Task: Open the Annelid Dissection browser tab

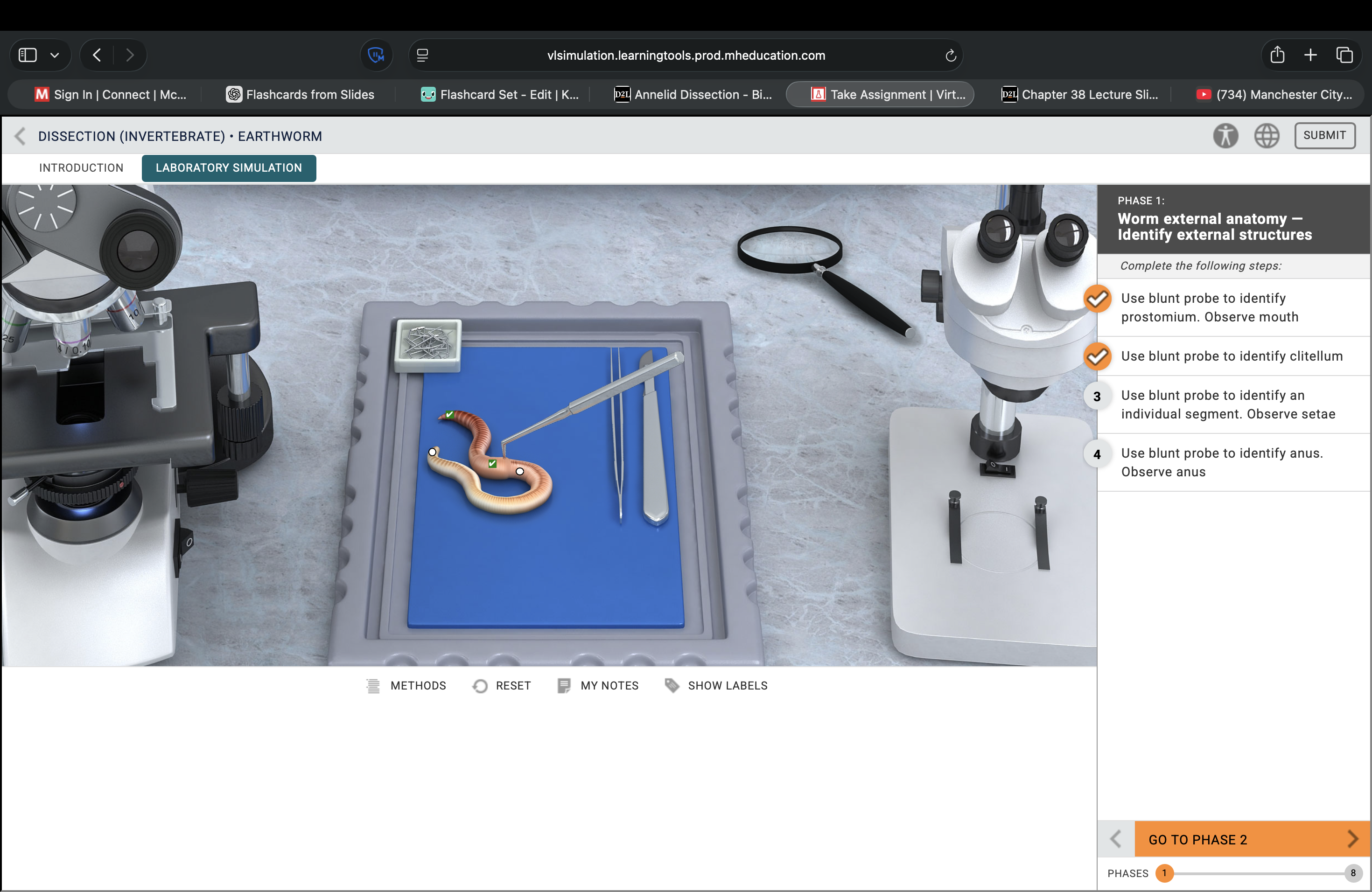Action: 693,95
